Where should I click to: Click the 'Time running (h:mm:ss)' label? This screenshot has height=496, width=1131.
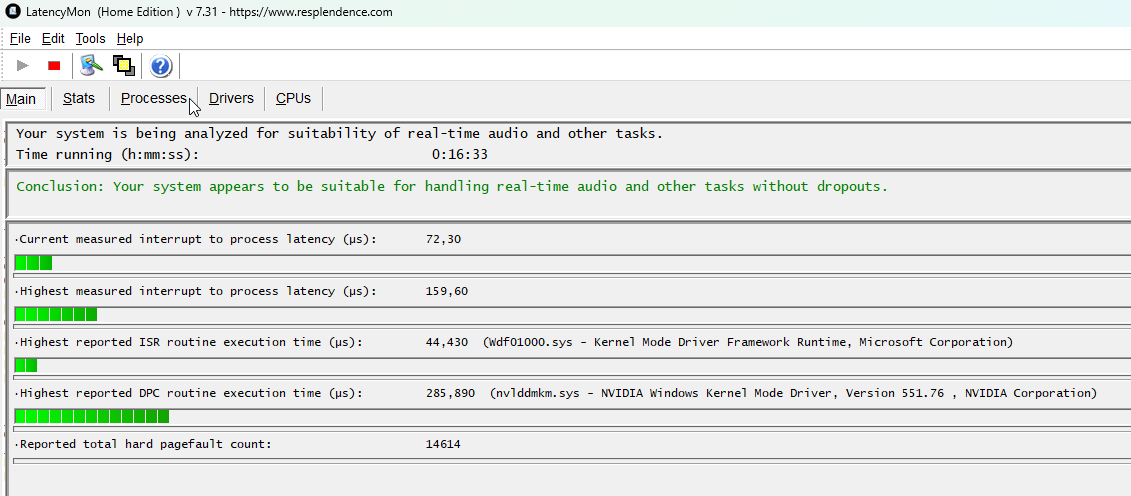(107, 154)
